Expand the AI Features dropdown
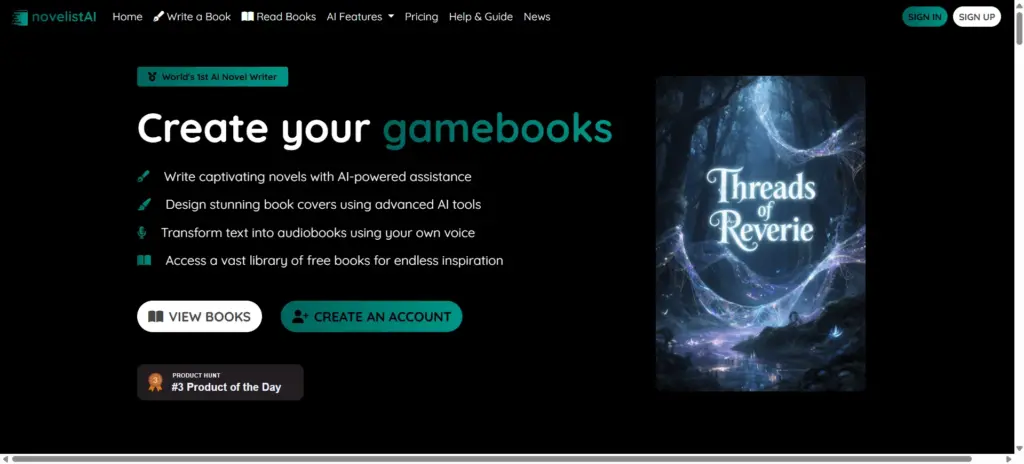The image size is (1024, 464). pyautogui.click(x=360, y=17)
